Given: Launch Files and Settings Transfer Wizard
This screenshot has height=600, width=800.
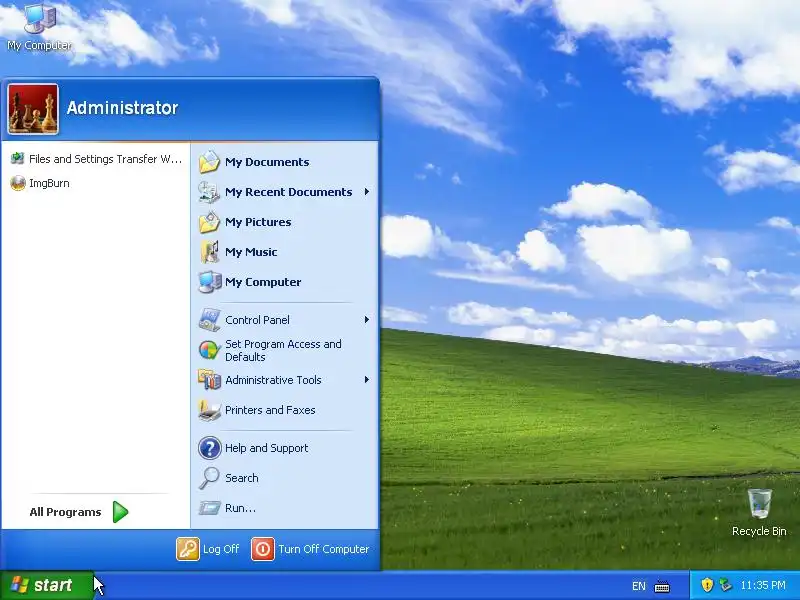Looking at the screenshot, I should 96,159.
